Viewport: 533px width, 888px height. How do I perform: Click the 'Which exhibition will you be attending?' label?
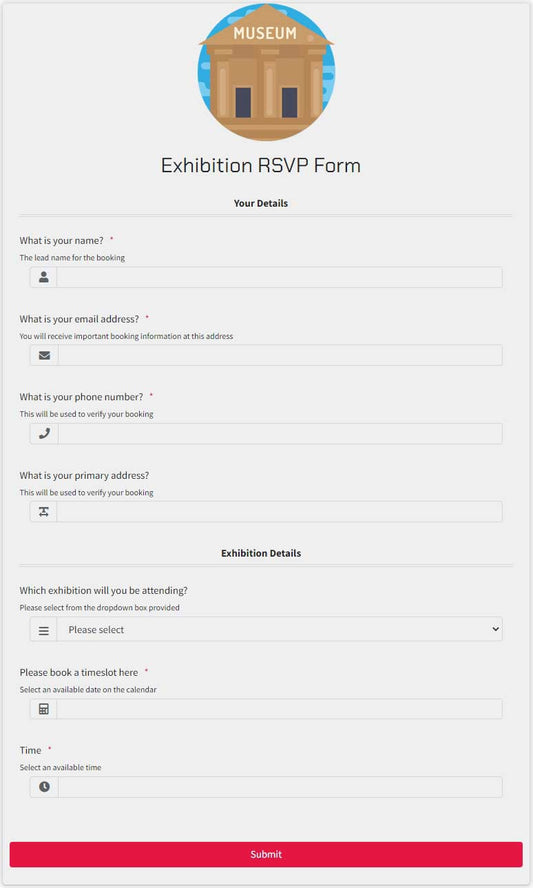(104, 590)
